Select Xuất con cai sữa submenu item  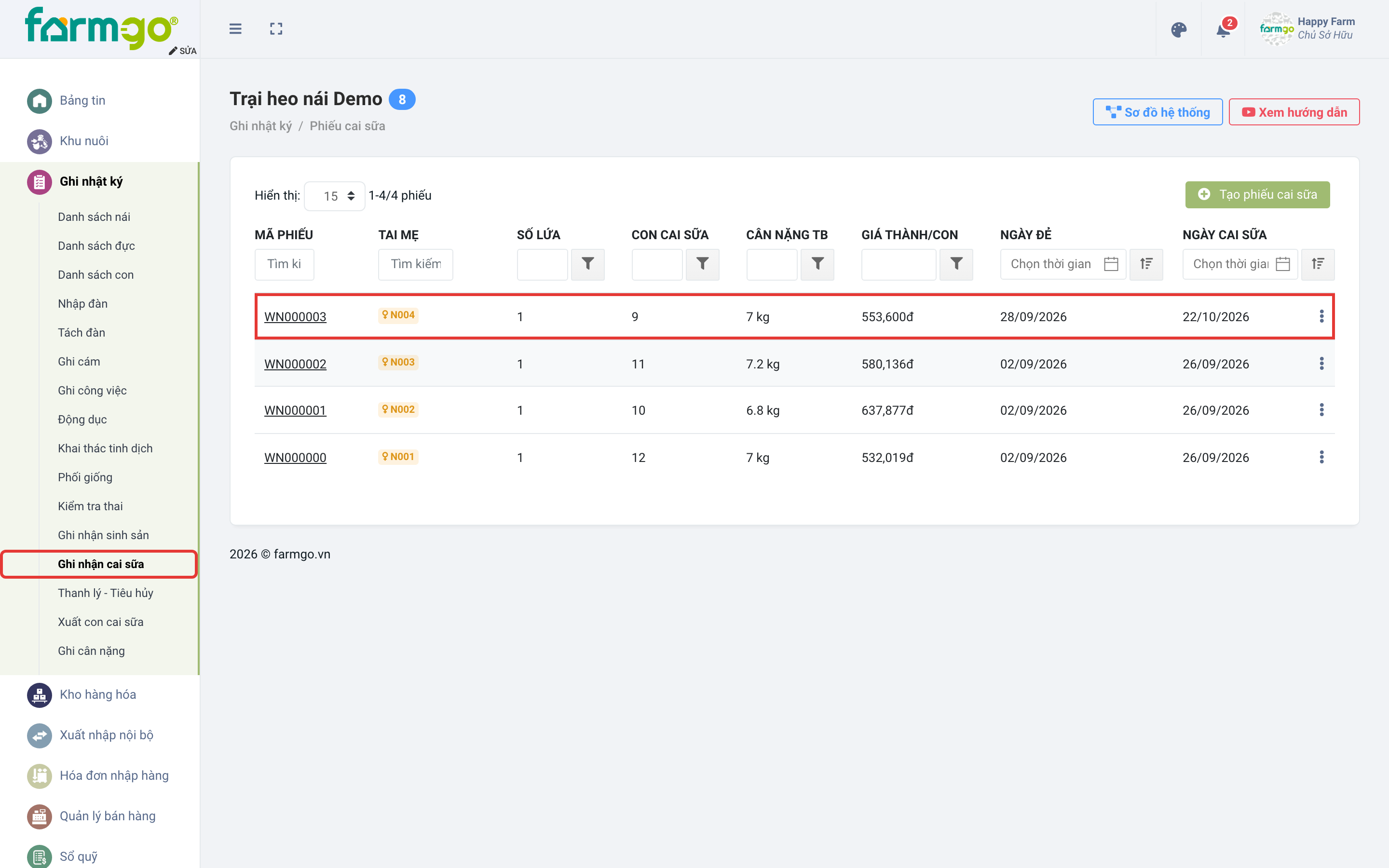tap(100, 622)
